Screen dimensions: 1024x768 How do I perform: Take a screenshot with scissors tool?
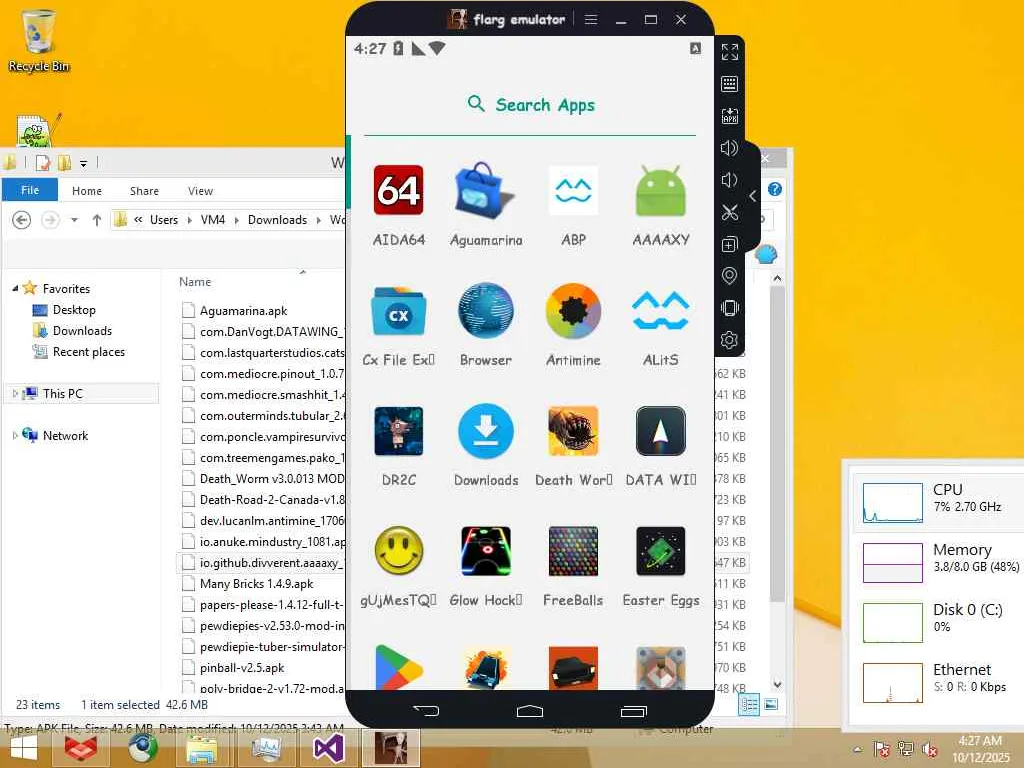(729, 212)
